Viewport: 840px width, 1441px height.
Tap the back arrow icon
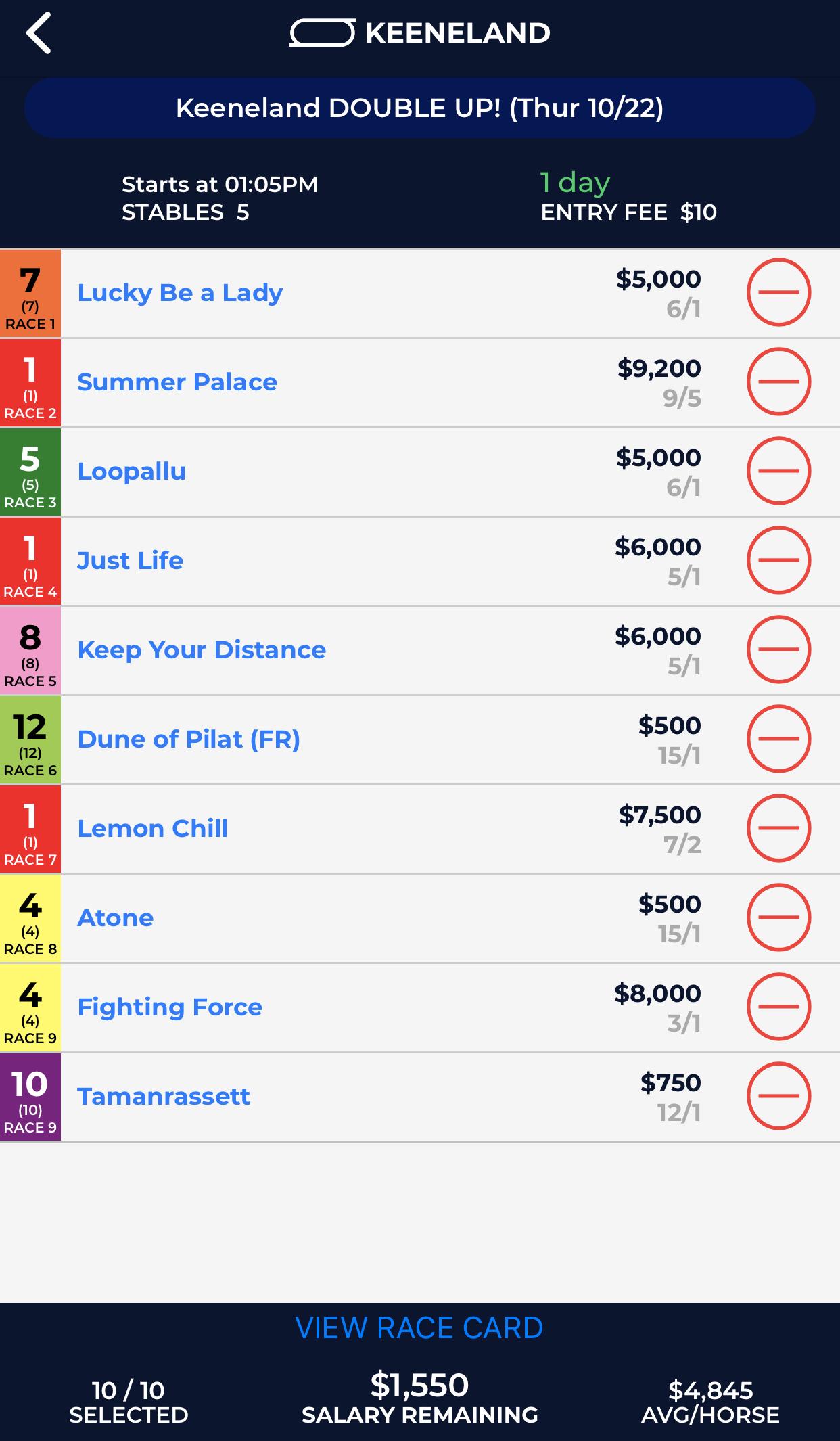(x=39, y=33)
